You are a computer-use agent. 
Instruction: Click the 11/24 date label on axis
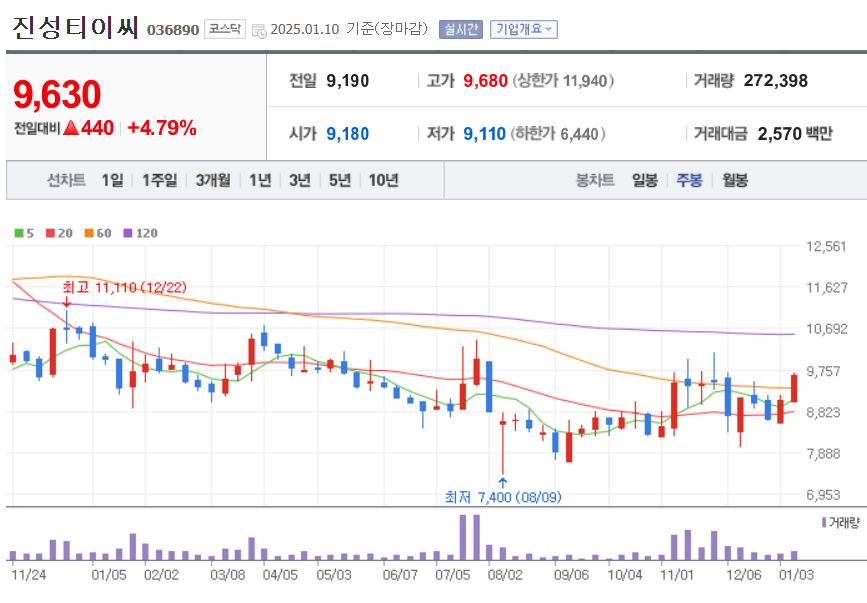point(29,575)
